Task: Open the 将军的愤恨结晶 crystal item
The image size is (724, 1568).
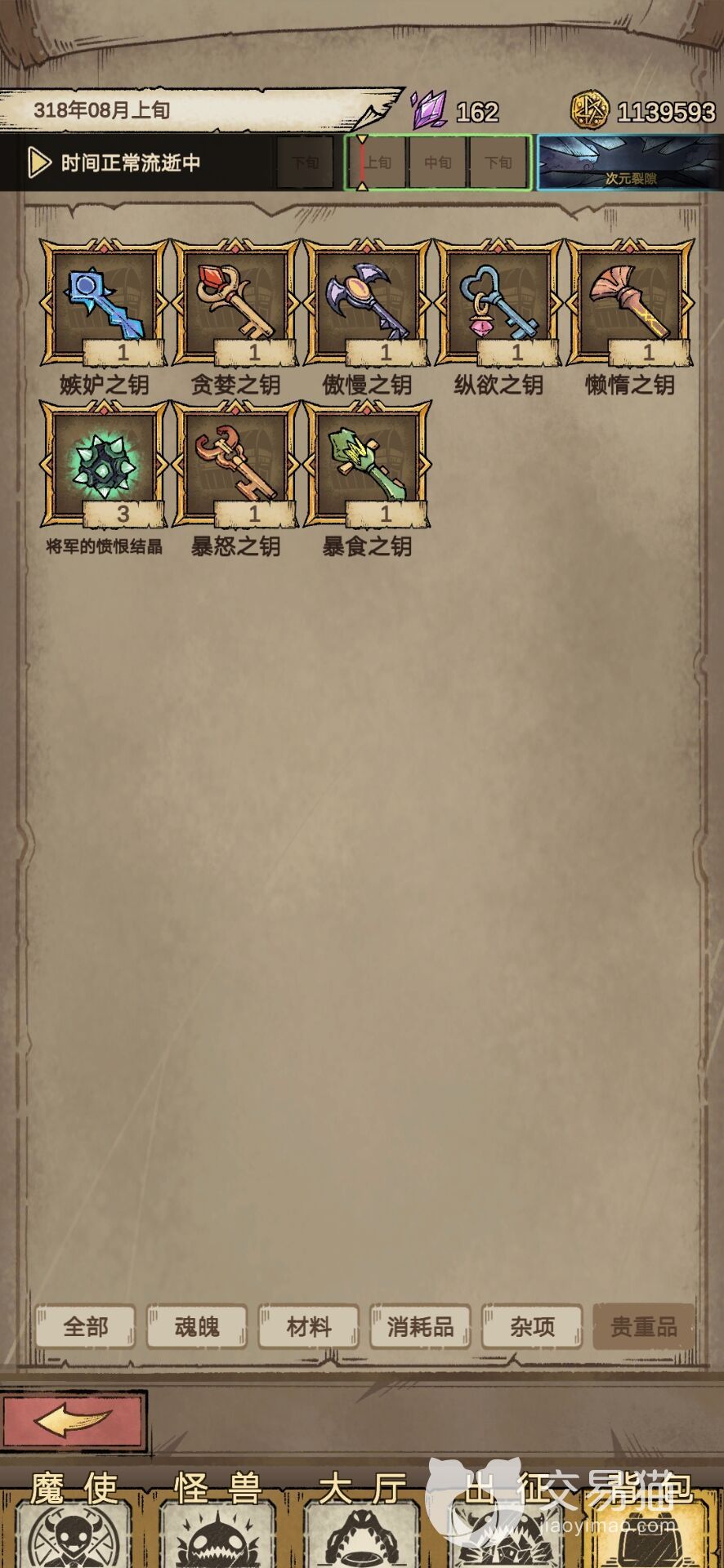Action: 104,464
